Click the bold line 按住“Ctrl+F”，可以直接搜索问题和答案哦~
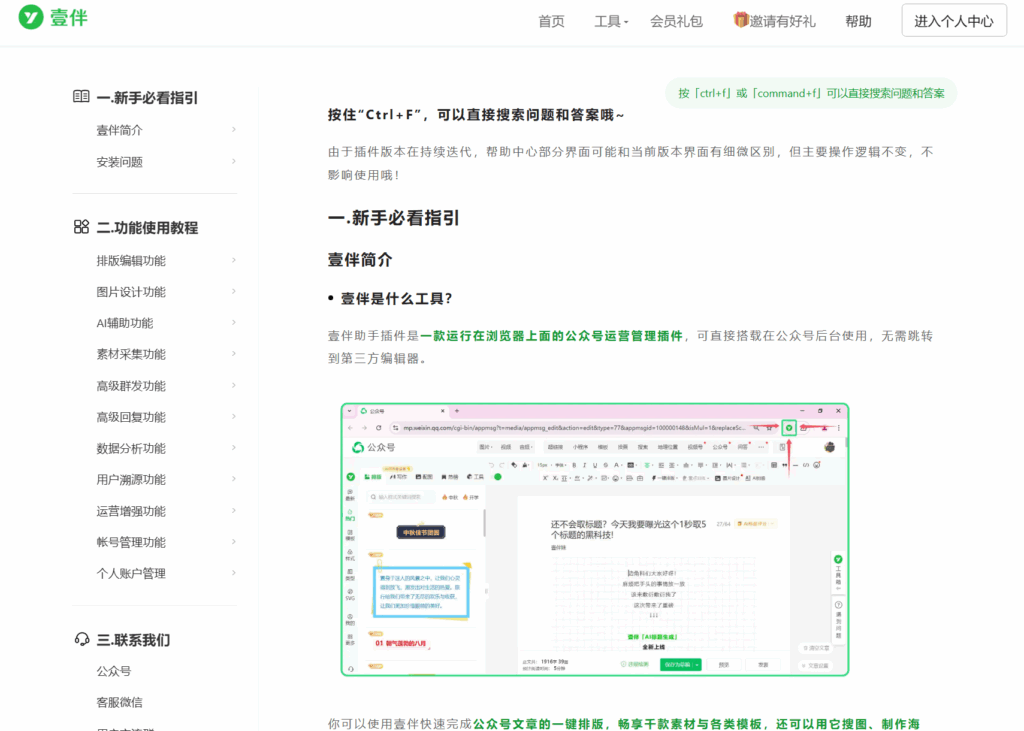 (x=476, y=115)
